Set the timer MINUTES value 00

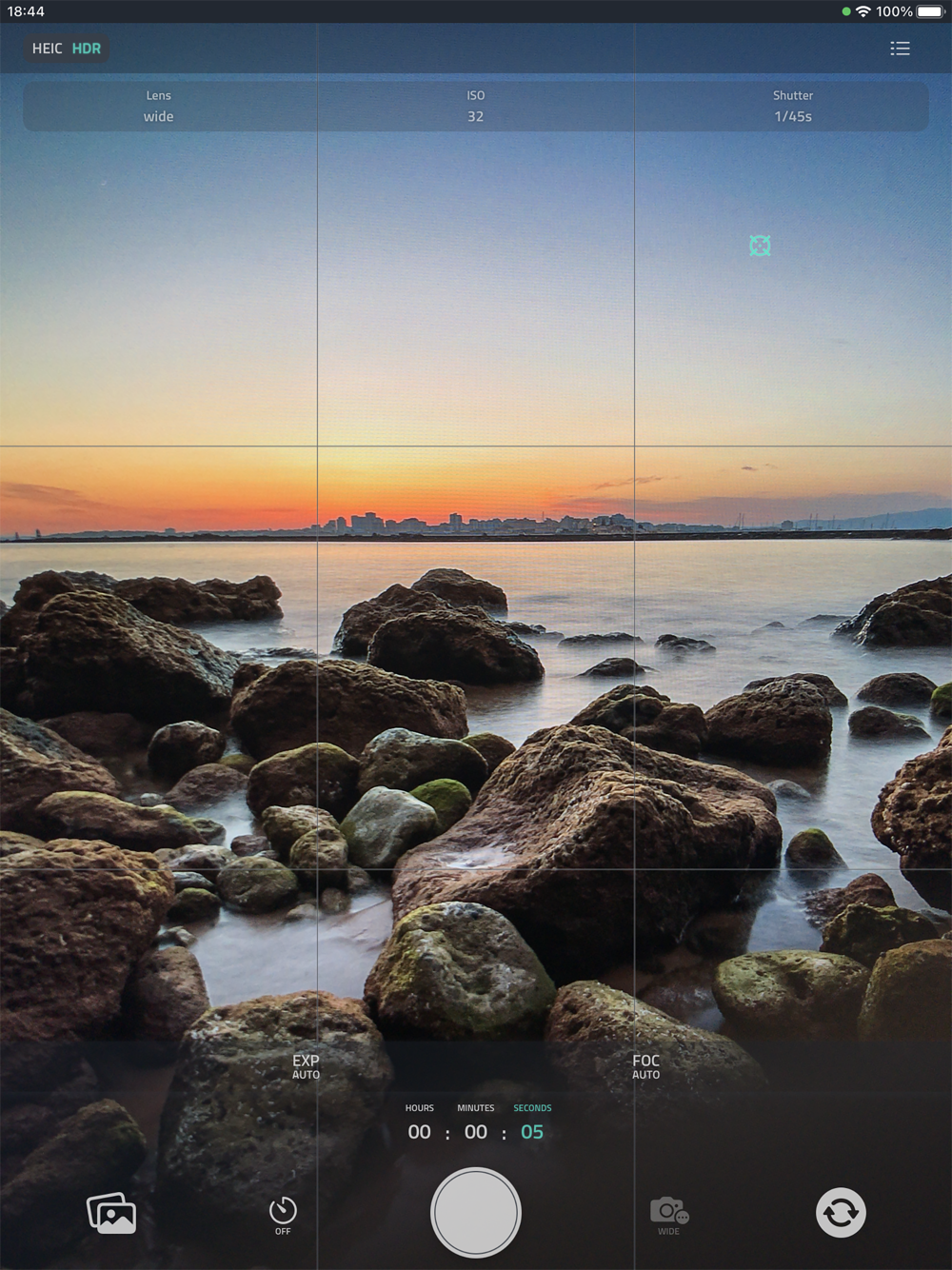[476, 1132]
